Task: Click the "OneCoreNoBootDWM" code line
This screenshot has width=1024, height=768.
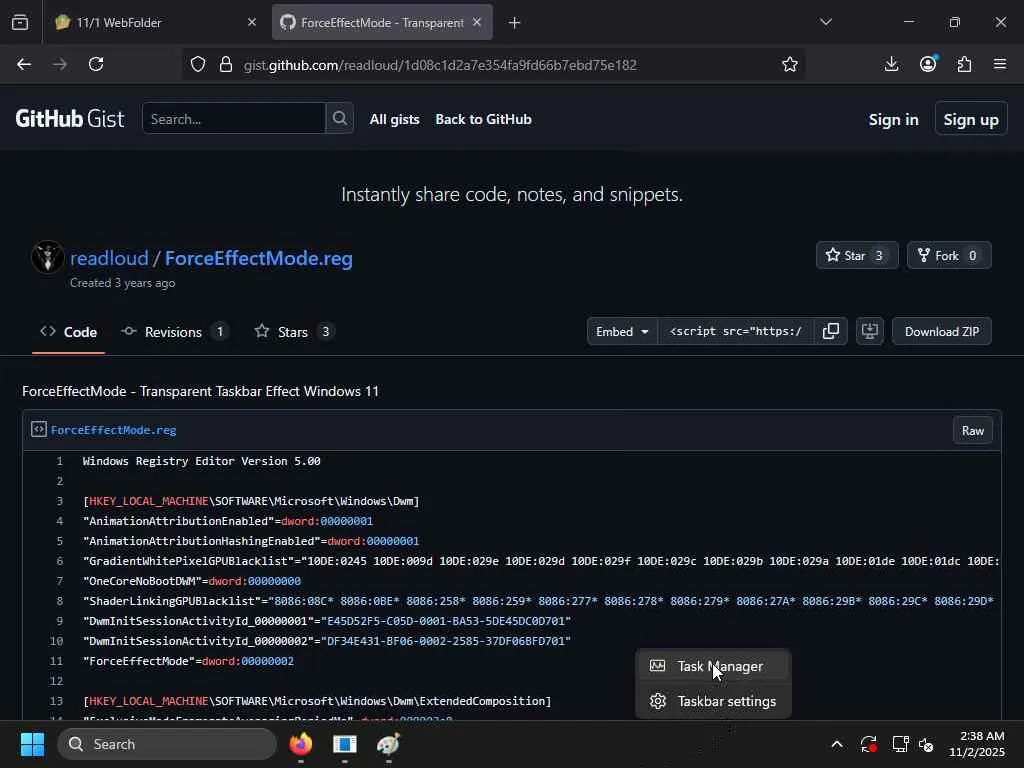Action: click(x=191, y=581)
